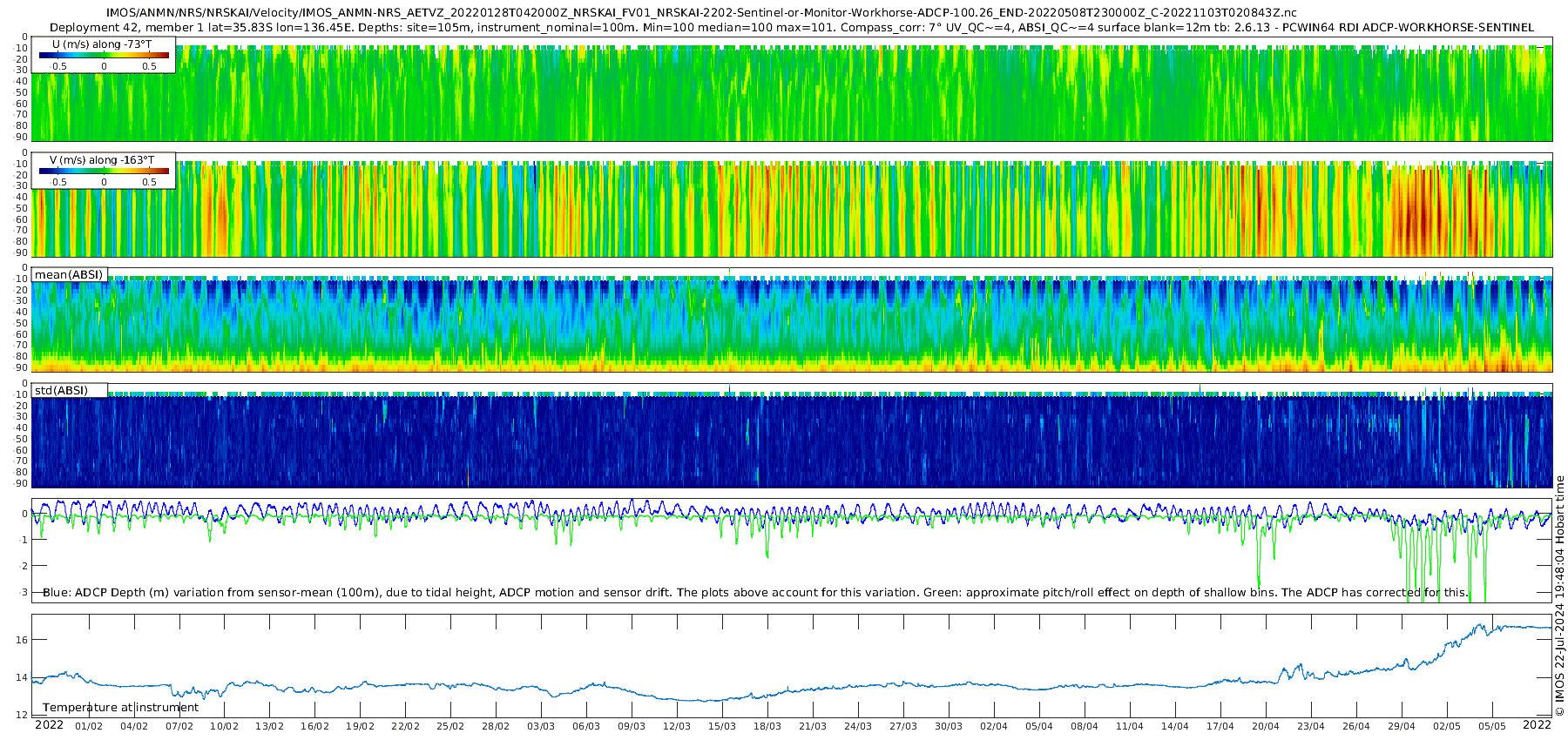Click the 03/03 date tick label
1568x740 pixels.
[542, 726]
